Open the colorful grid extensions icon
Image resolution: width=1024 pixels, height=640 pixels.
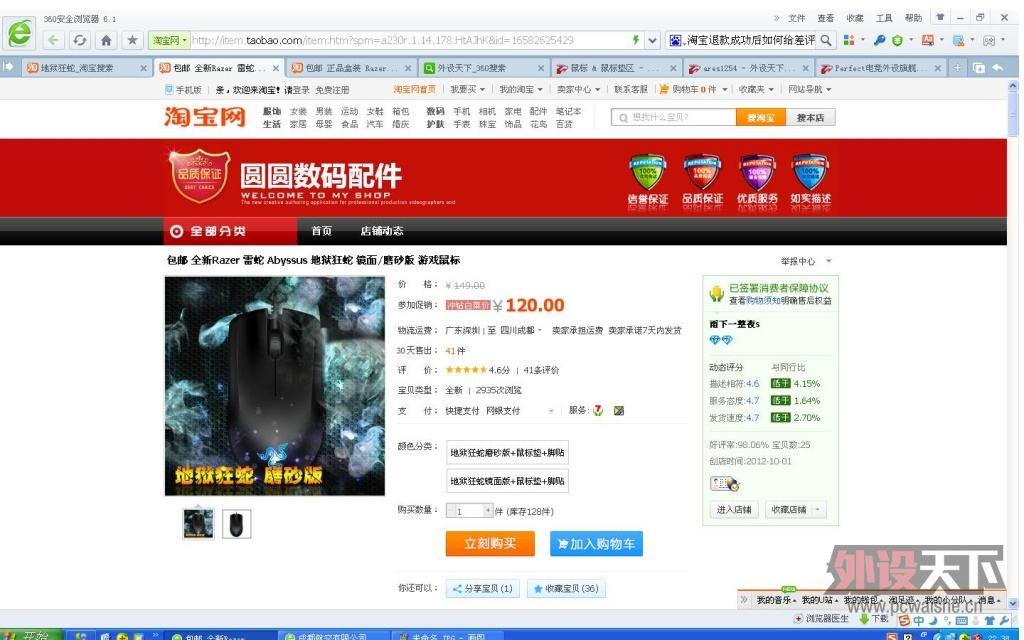pyautogui.click(x=849, y=40)
